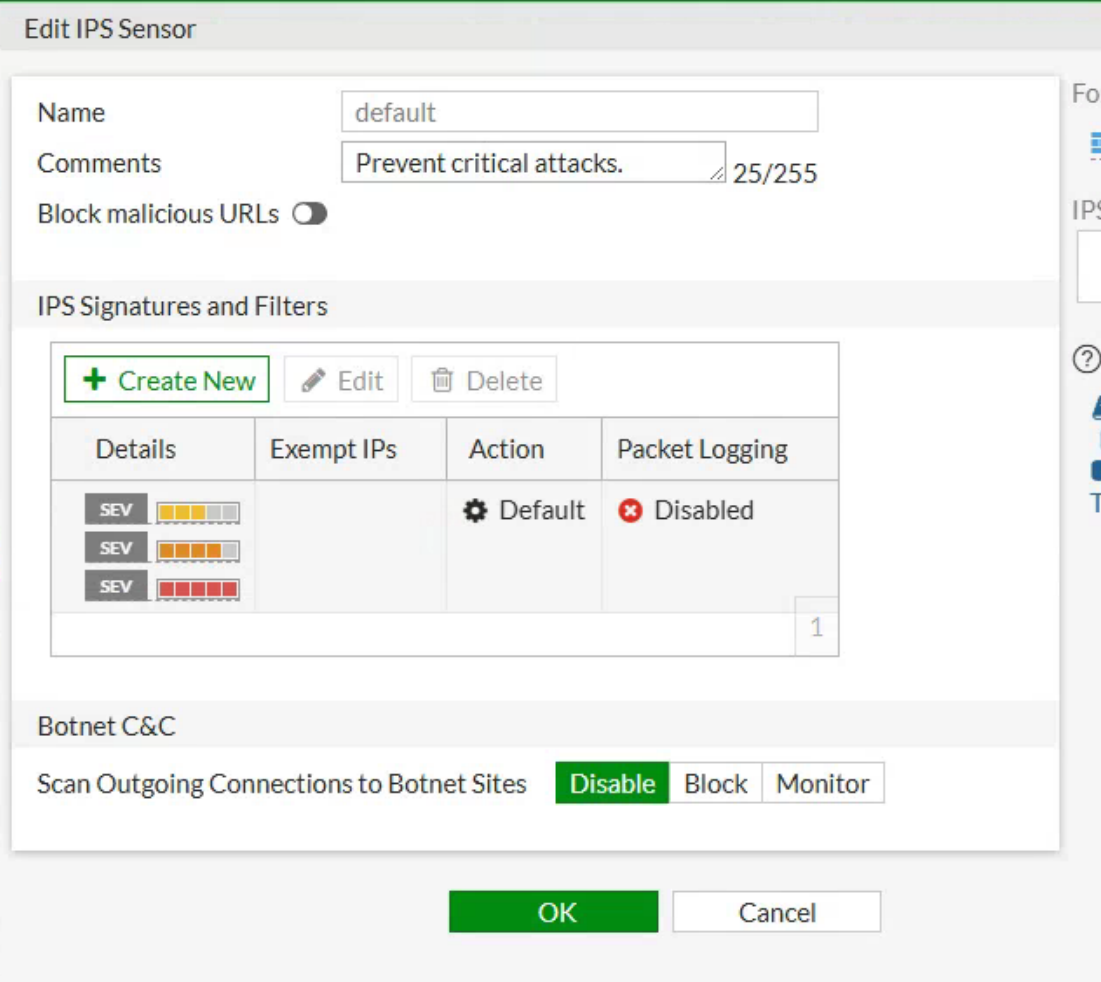Click the red X Disabled status icon
Image resolution: width=1101 pixels, height=982 pixels.
coord(630,511)
